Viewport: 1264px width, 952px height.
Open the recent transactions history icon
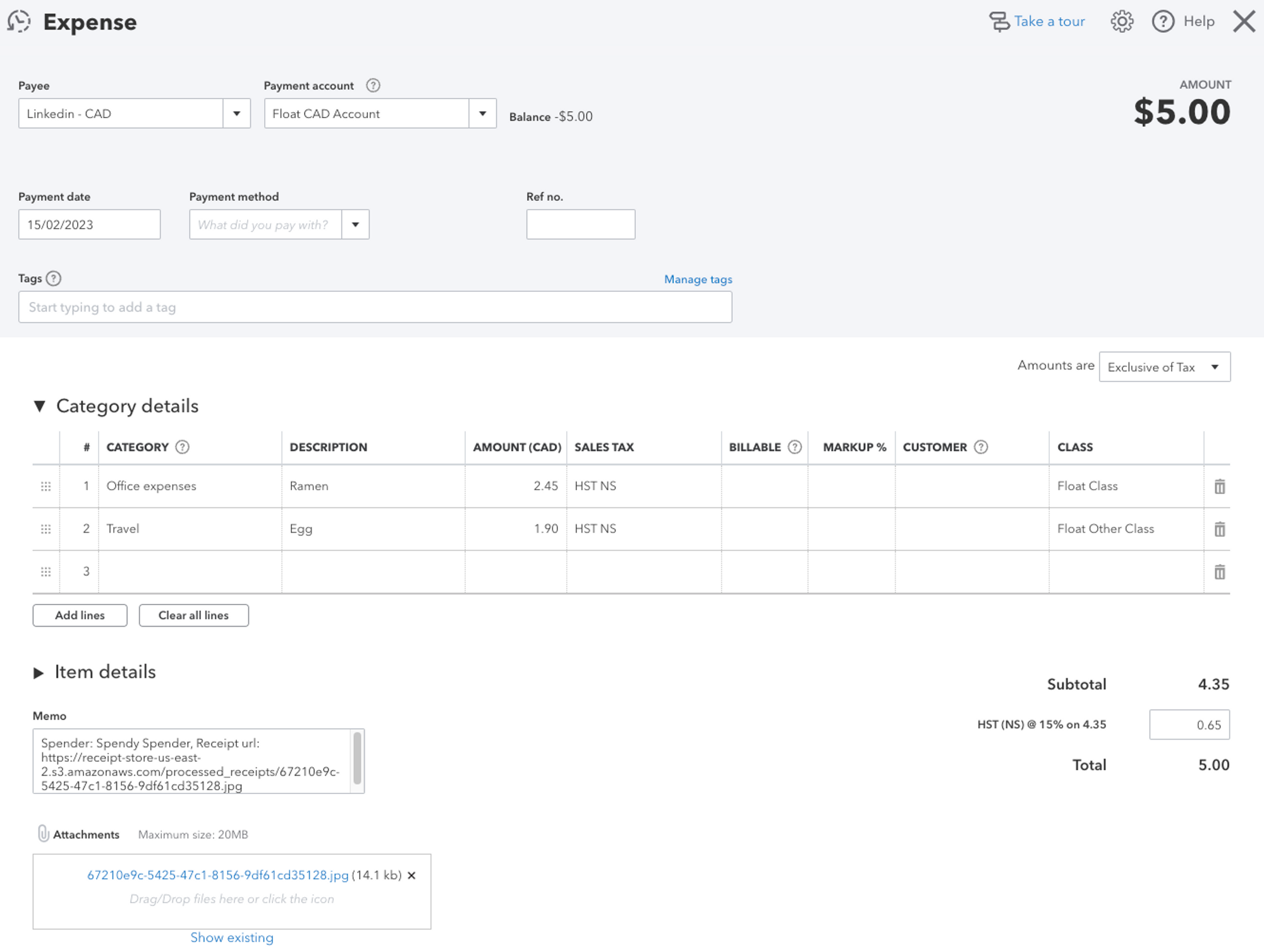point(19,21)
